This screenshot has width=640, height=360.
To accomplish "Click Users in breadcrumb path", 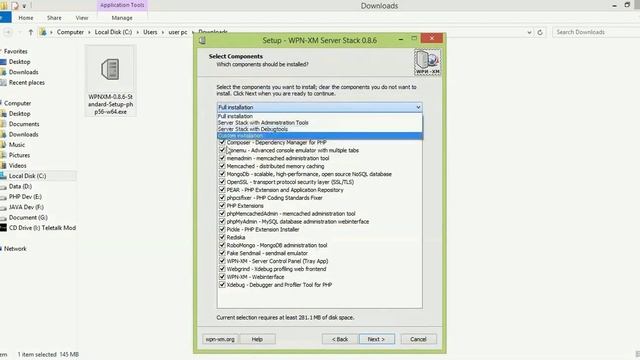I will pos(150,32).
